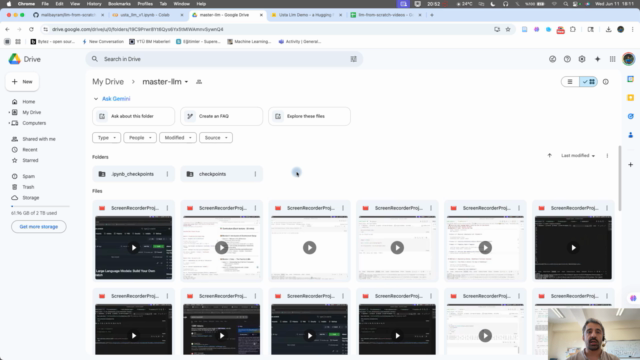Switch to the GitHub browser tab
Viewport: 640px width, 360px height.
point(68,15)
